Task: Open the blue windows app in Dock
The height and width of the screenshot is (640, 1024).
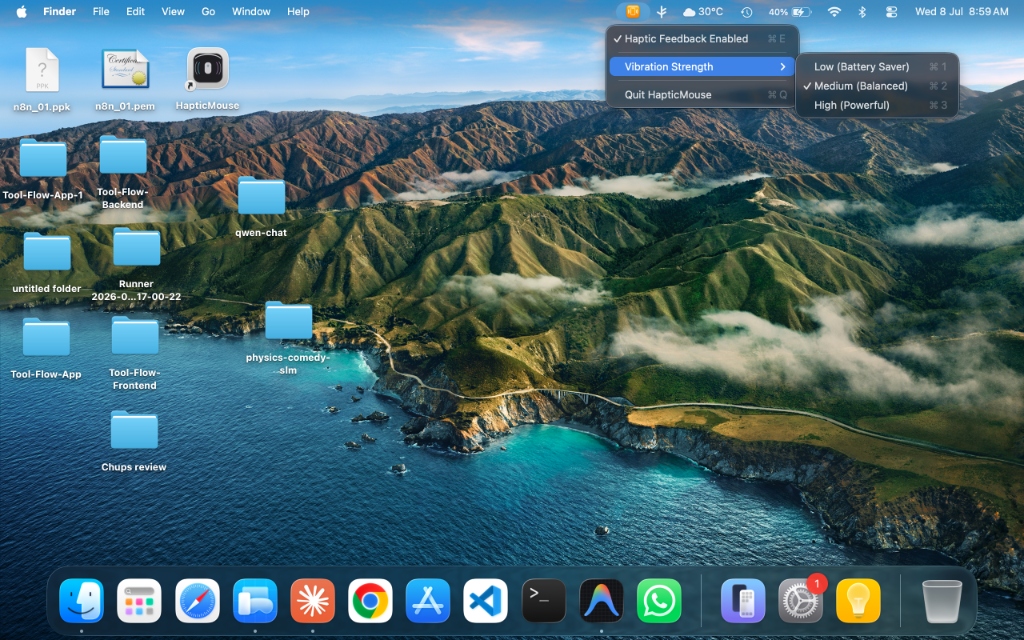Action: (x=255, y=600)
